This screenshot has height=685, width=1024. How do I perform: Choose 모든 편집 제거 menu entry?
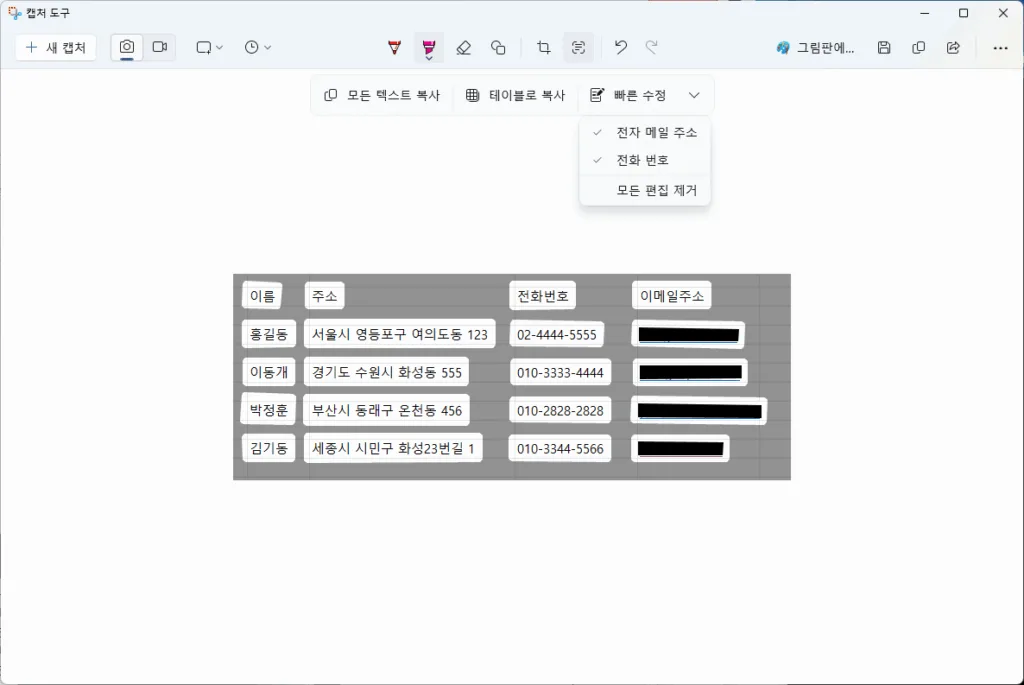click(645, 190)
